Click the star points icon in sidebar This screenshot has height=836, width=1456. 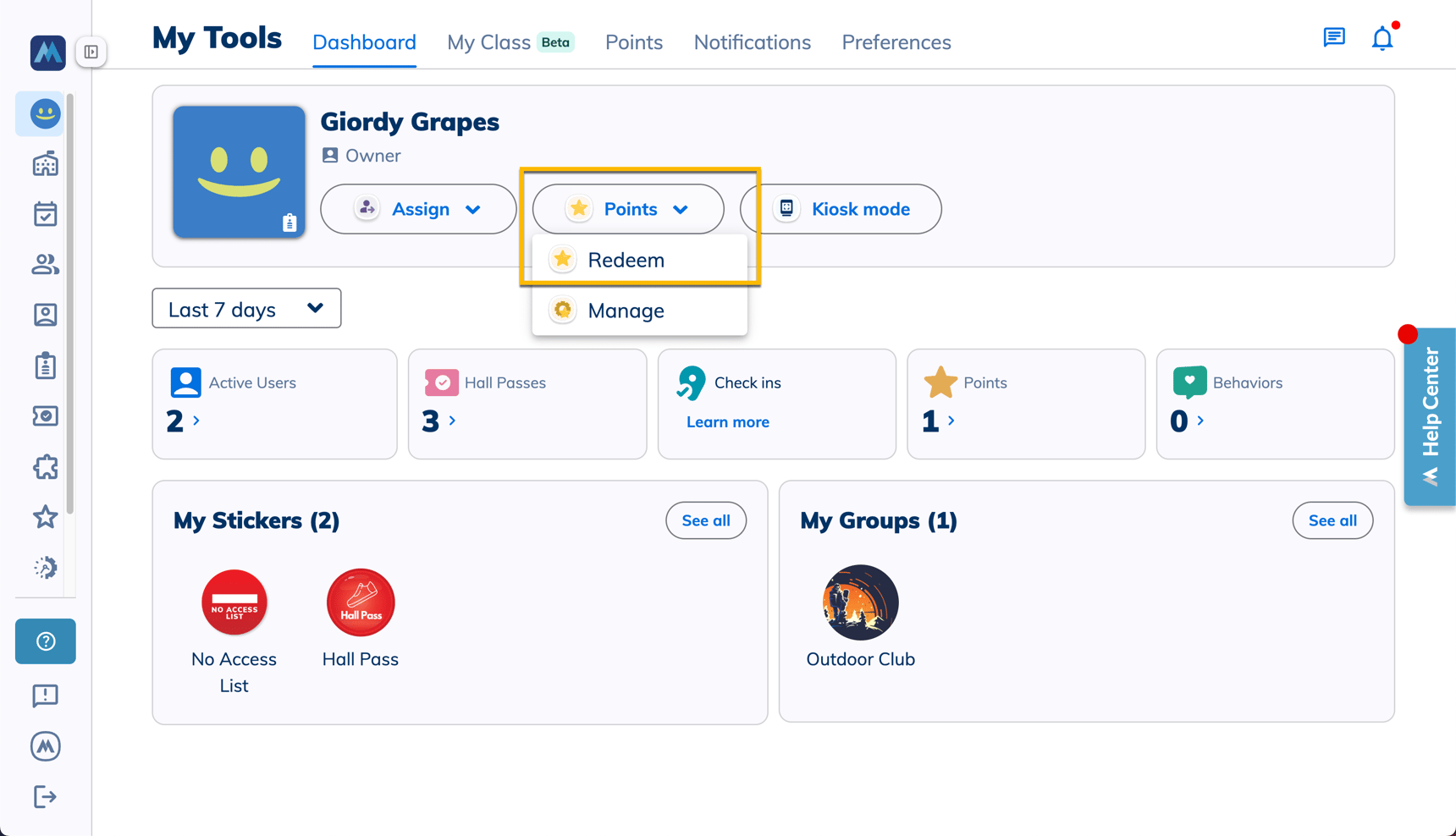pos(45,517)
